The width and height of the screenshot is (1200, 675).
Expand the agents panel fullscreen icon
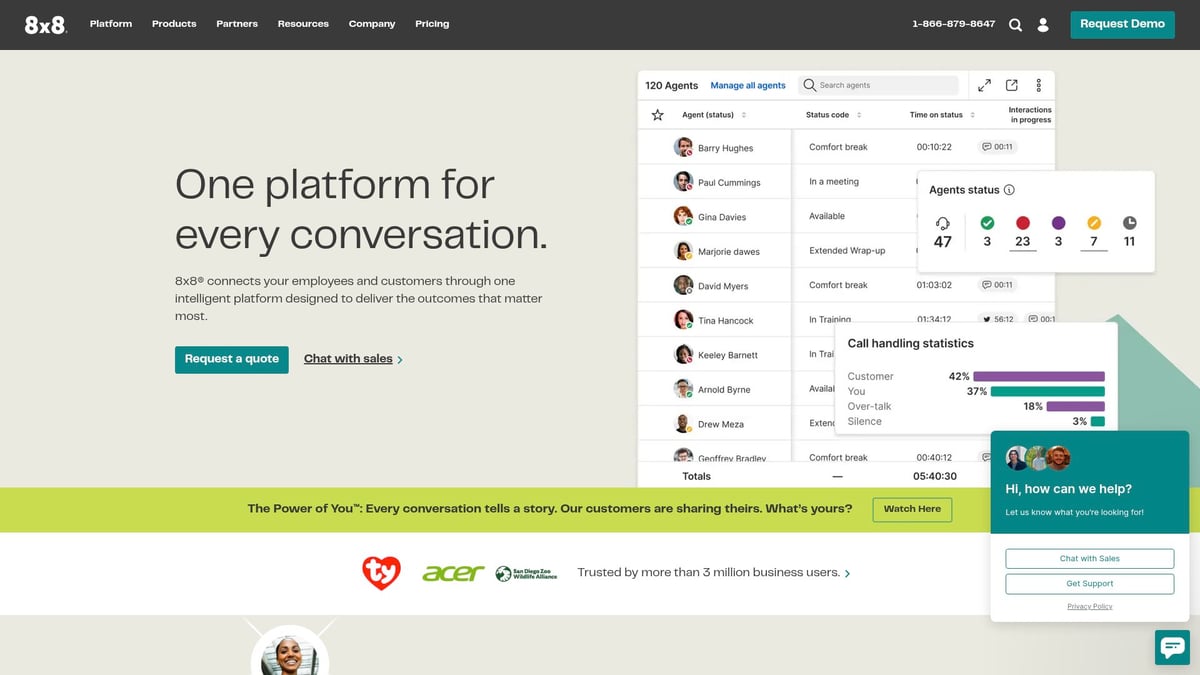tap(984, 86)
